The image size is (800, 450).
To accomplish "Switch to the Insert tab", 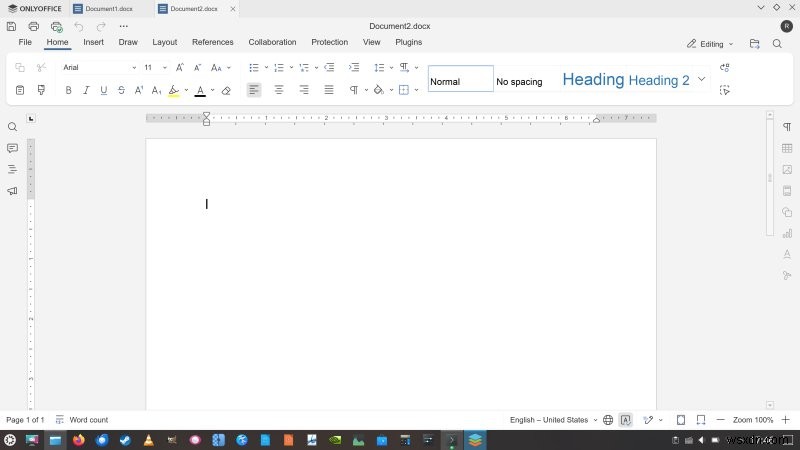I will tap(93, 42).
